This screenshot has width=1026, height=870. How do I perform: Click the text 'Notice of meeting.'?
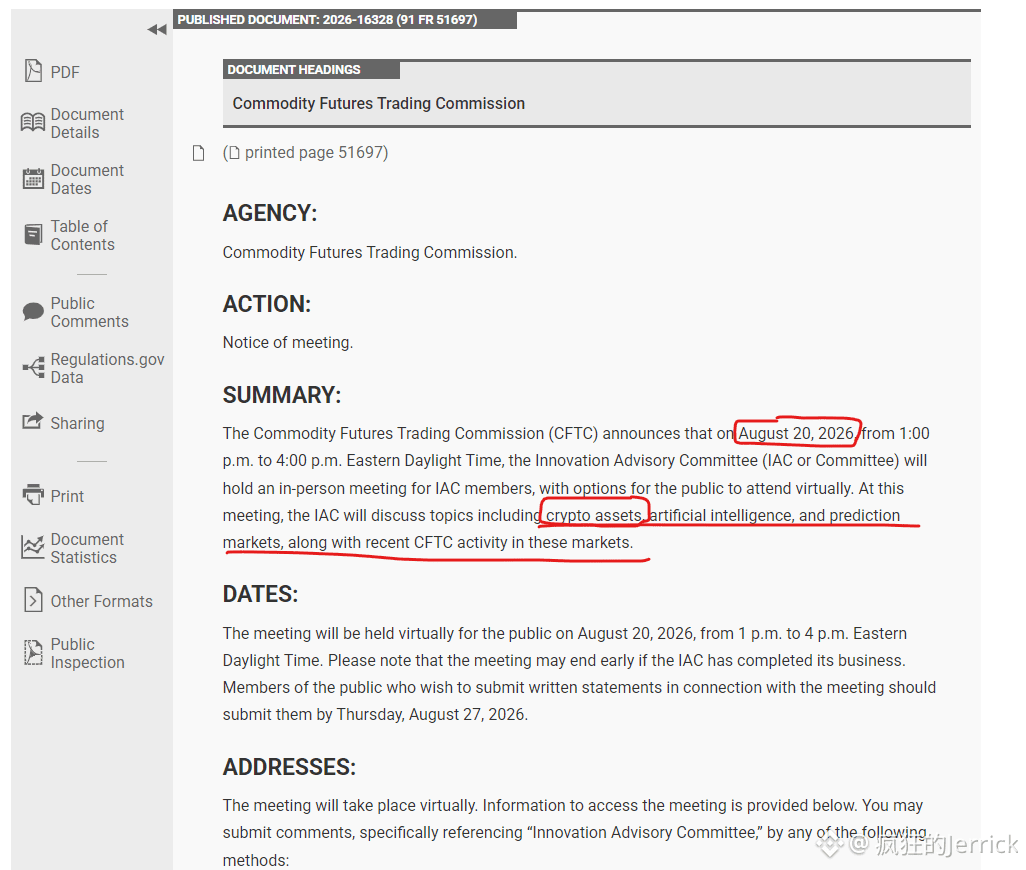coord(288,342)
